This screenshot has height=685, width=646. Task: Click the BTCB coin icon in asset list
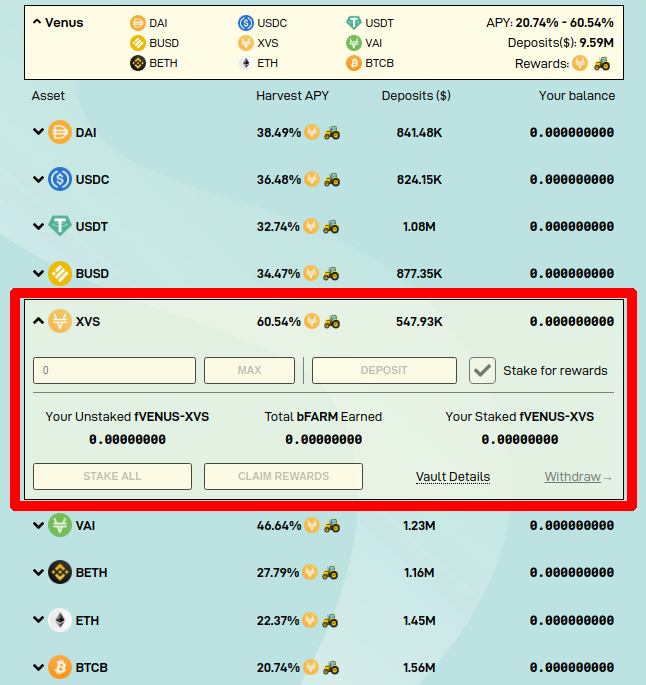click(60, 667)
